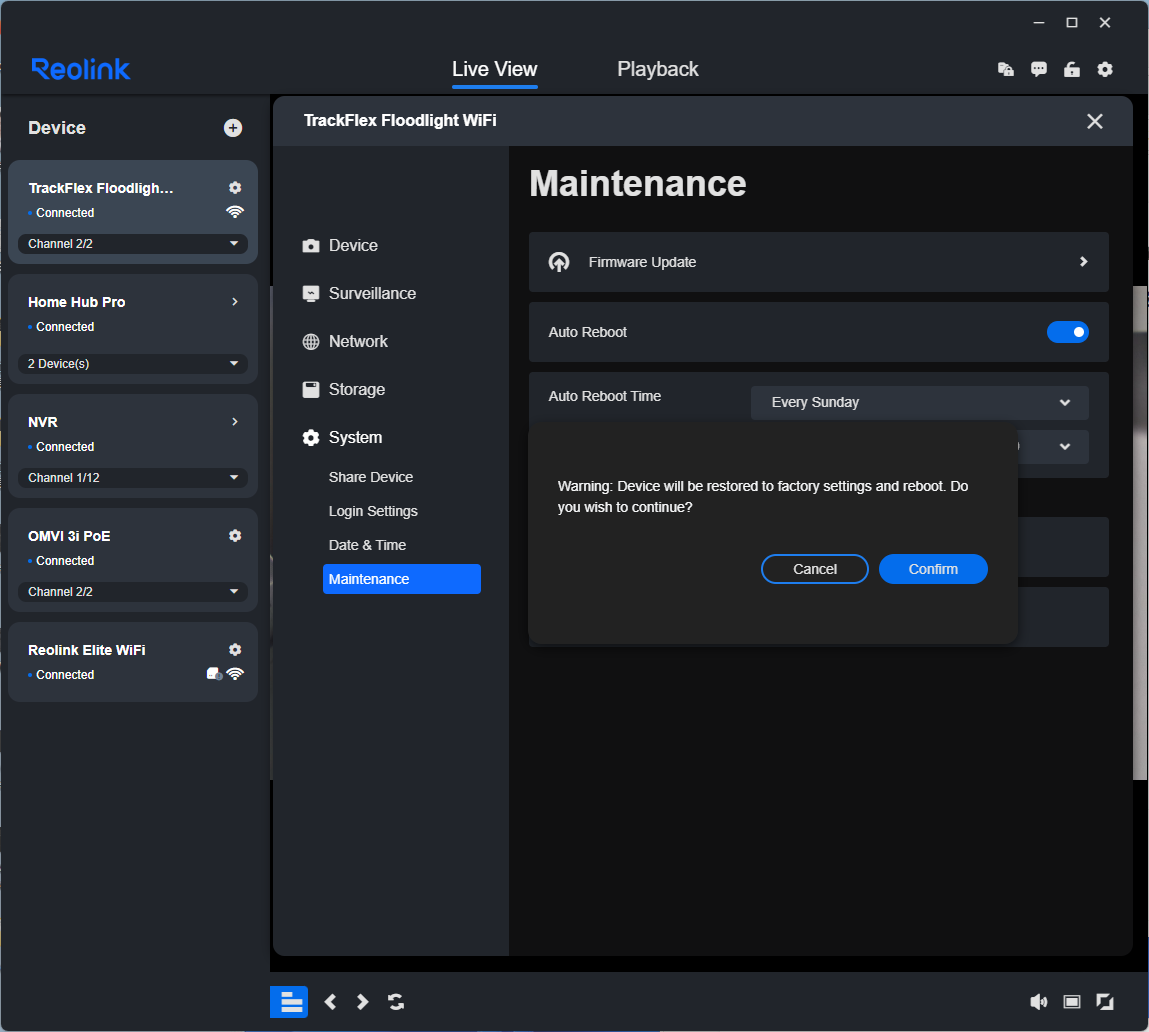Click battery status icon on Reolink Elite WiFi

(x=214, y=674)
